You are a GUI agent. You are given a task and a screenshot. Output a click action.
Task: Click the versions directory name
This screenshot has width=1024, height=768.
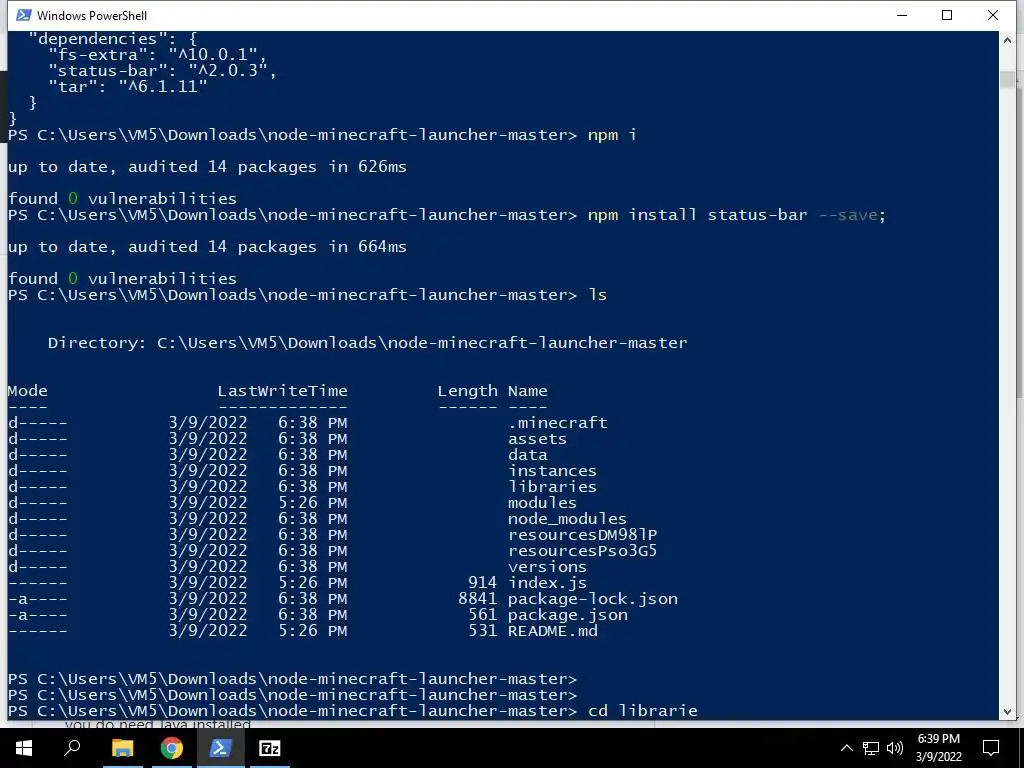point(547,567)
